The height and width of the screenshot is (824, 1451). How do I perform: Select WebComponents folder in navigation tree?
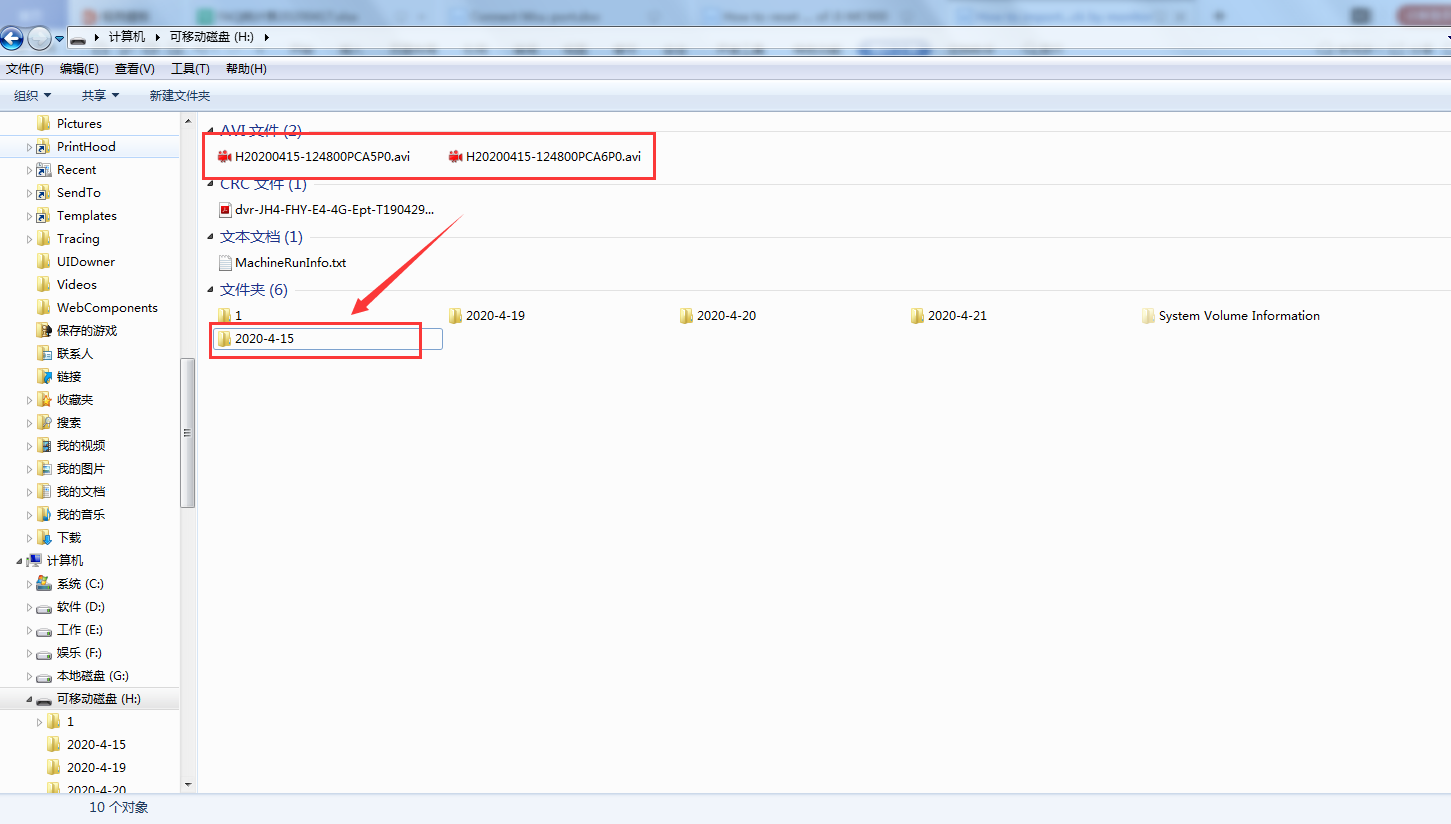[x=107, y=308]
